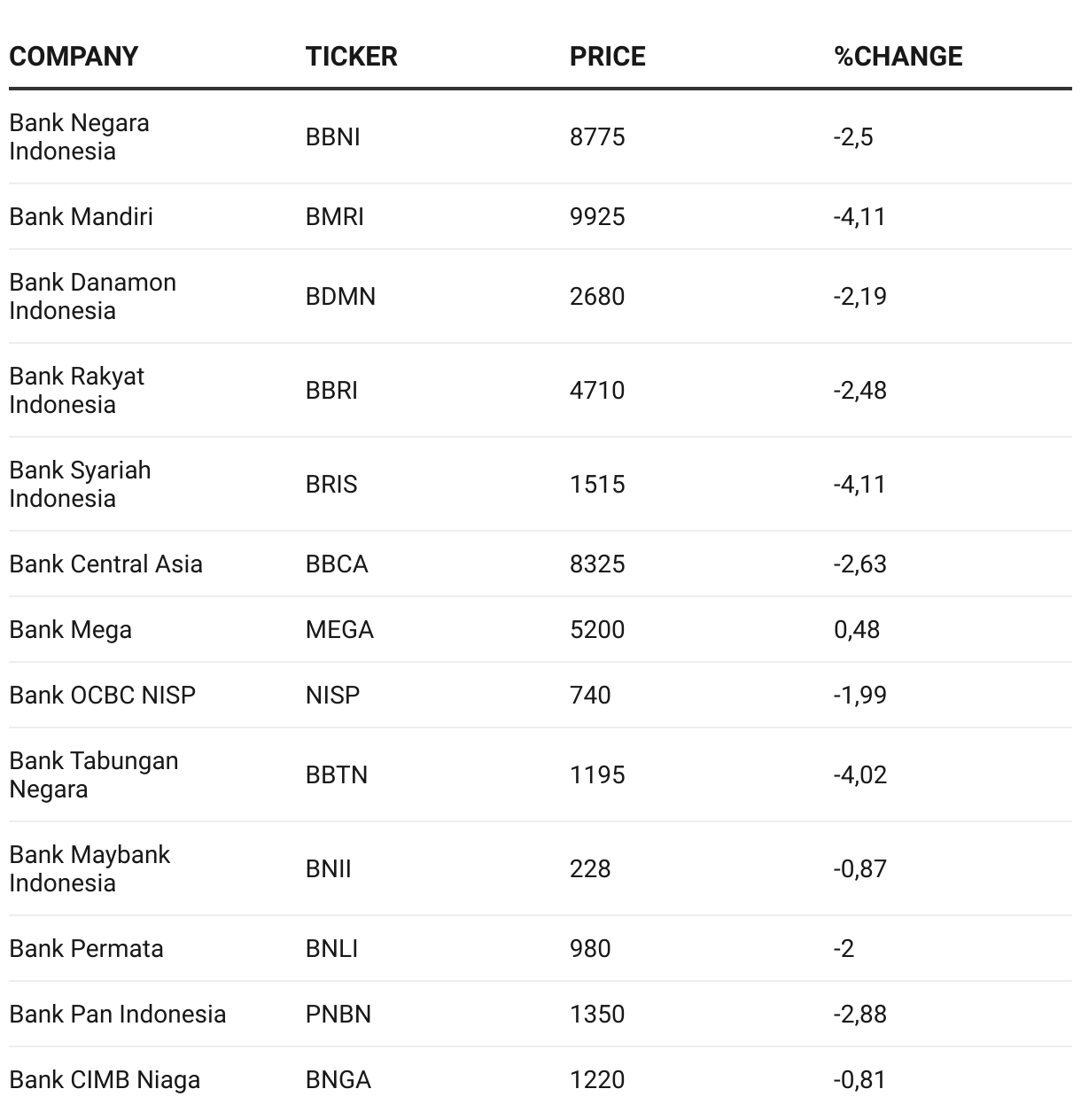This screenshot has width=1081, height=1120.
Task: Select the Bank OCBC NISP row
Action: pos(540,695)
